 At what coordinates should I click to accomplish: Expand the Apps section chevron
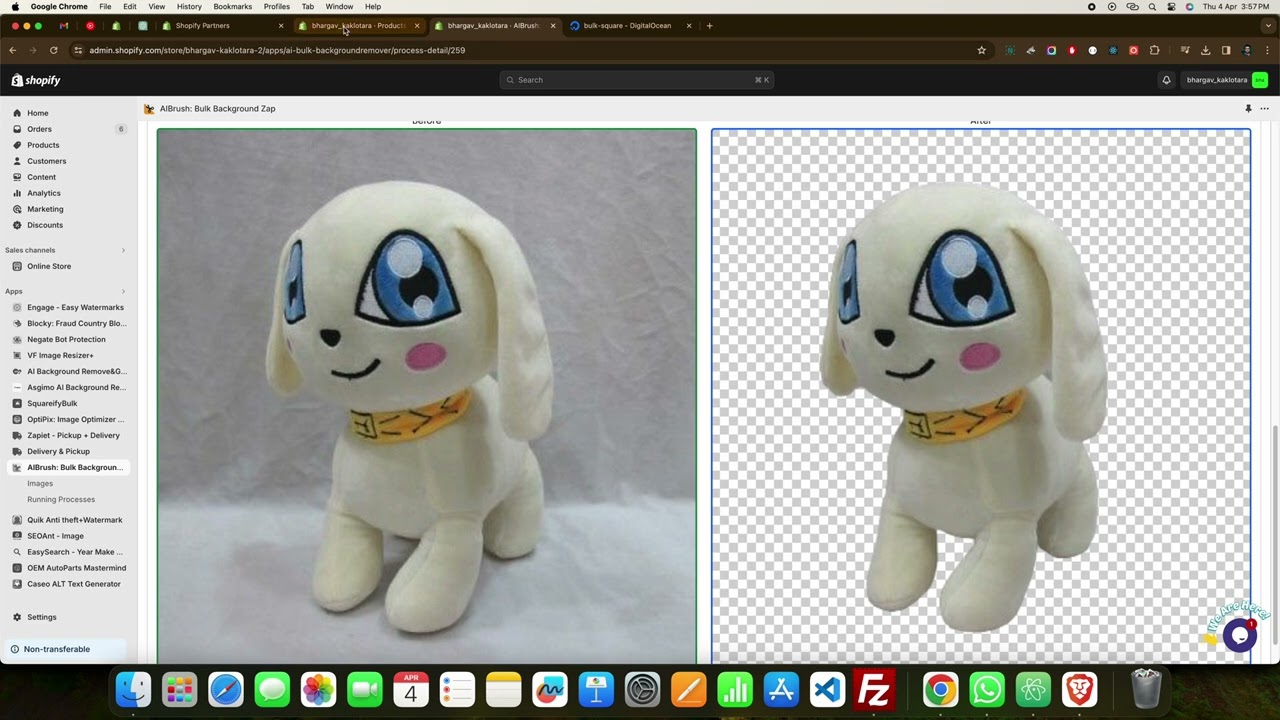123,291
